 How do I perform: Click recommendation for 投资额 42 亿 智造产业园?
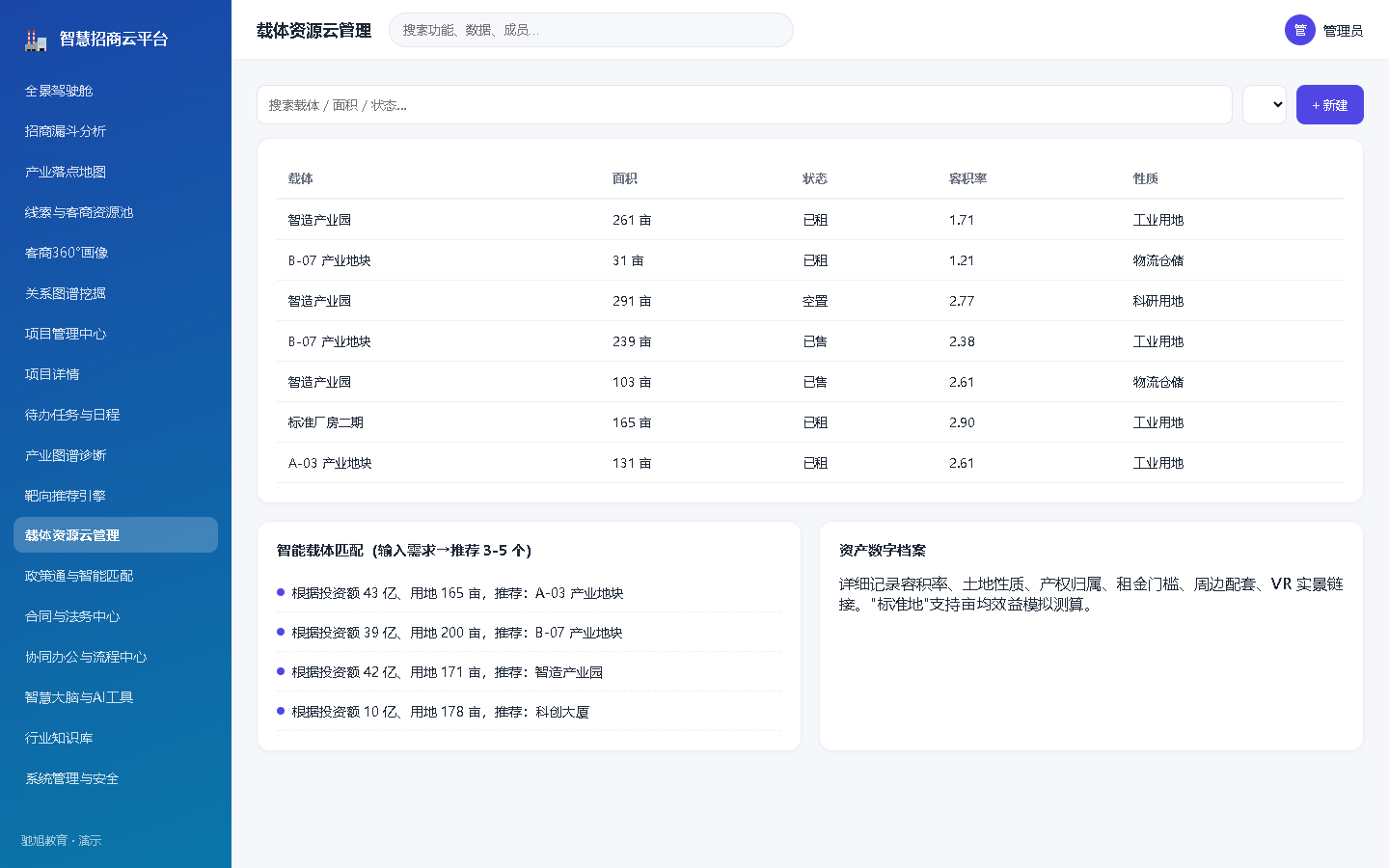pyautogui.click(x=530, y=672)
